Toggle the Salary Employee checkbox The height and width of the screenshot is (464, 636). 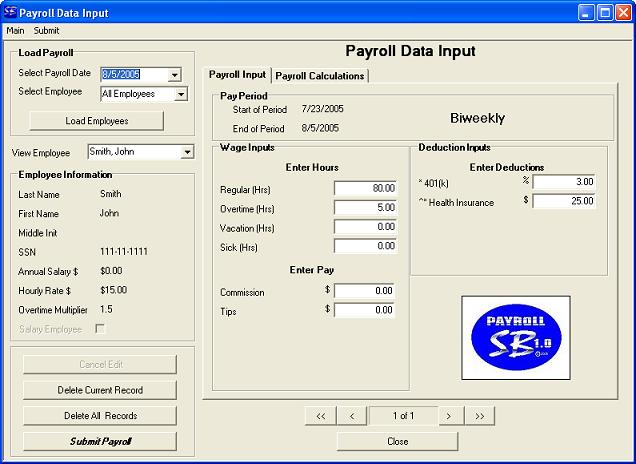point(100,328)
